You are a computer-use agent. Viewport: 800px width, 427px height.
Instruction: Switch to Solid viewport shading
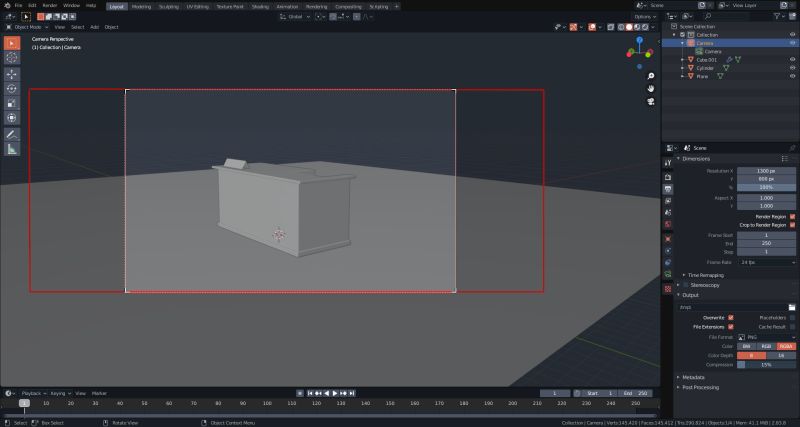[629, 27]
